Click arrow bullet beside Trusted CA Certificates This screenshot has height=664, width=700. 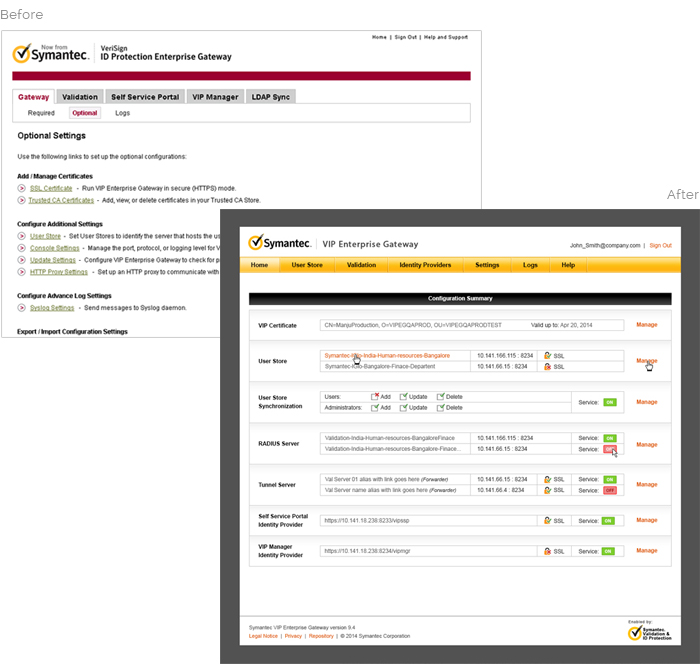(21, 200)
